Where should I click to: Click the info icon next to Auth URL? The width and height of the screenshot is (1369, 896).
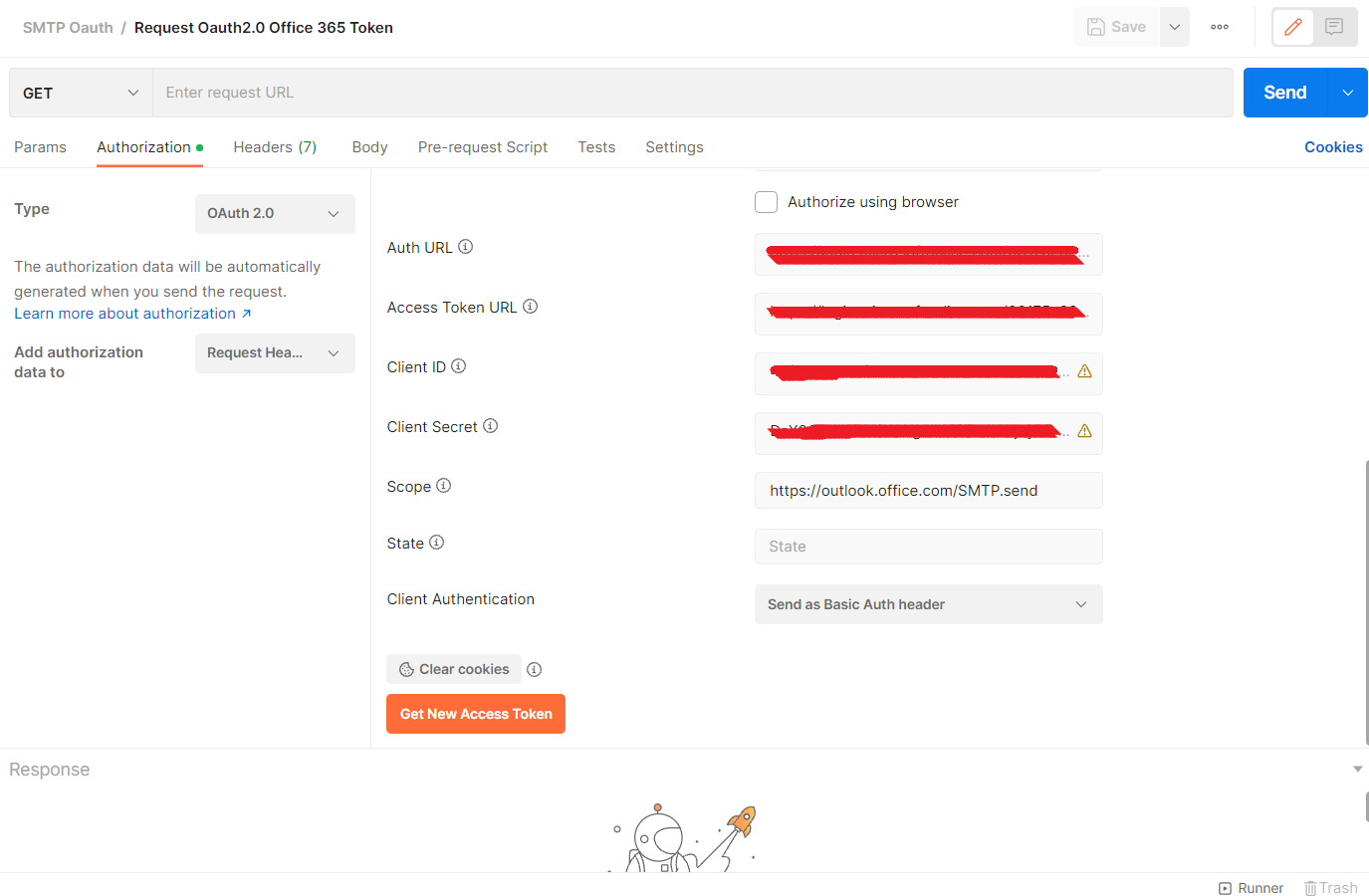click(465, 247)
